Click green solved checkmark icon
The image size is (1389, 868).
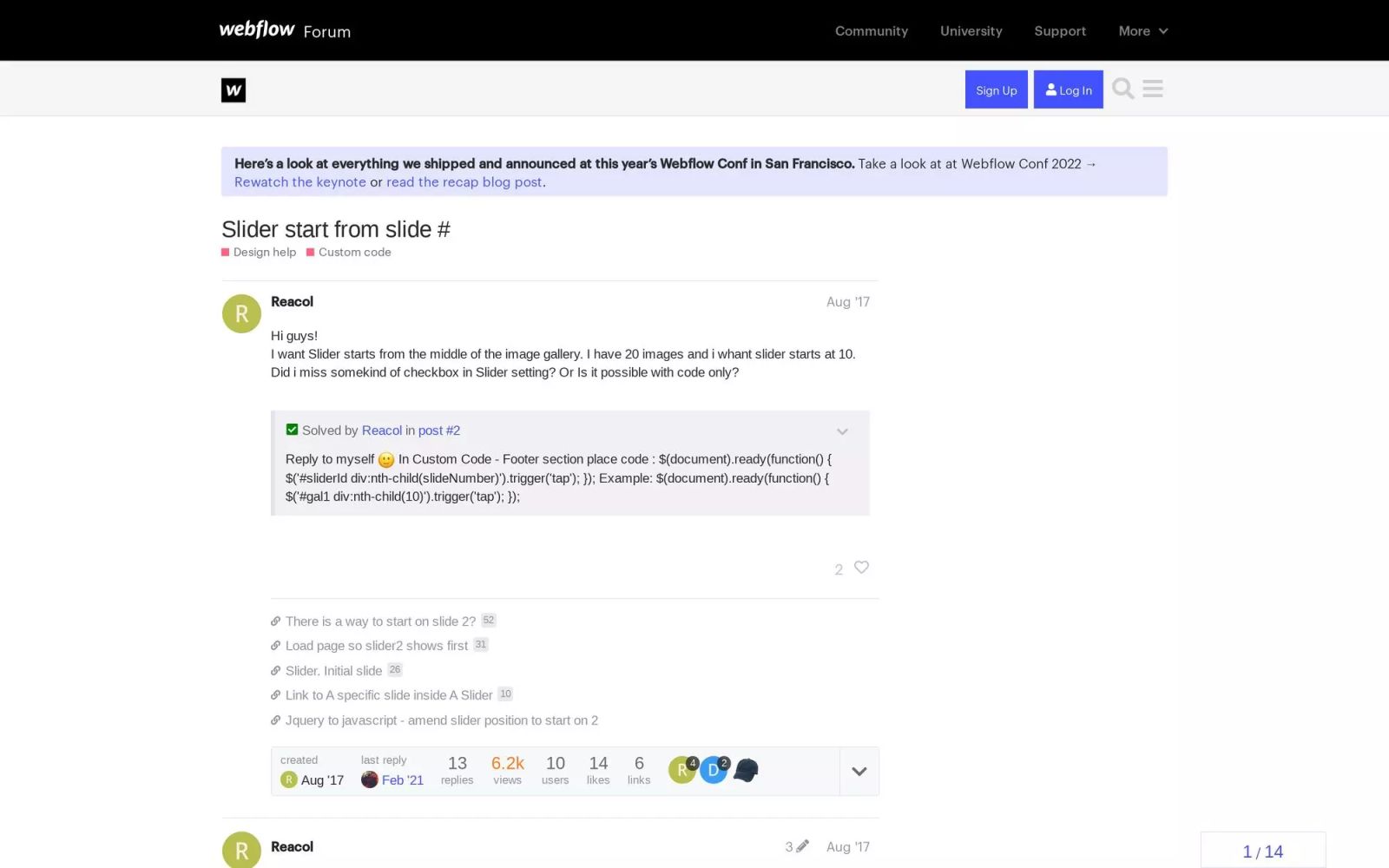(x=292, y=430)
